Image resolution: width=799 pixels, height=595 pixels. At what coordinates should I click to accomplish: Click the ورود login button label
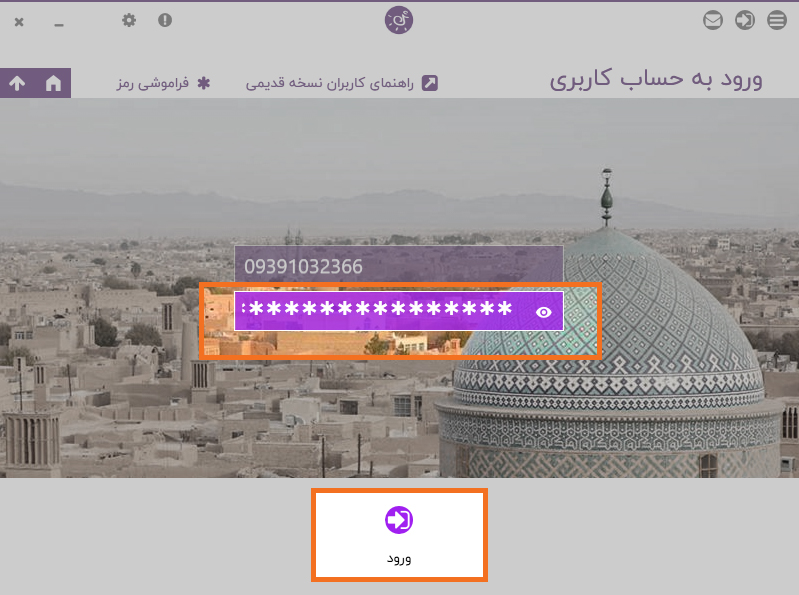[399, 558]
